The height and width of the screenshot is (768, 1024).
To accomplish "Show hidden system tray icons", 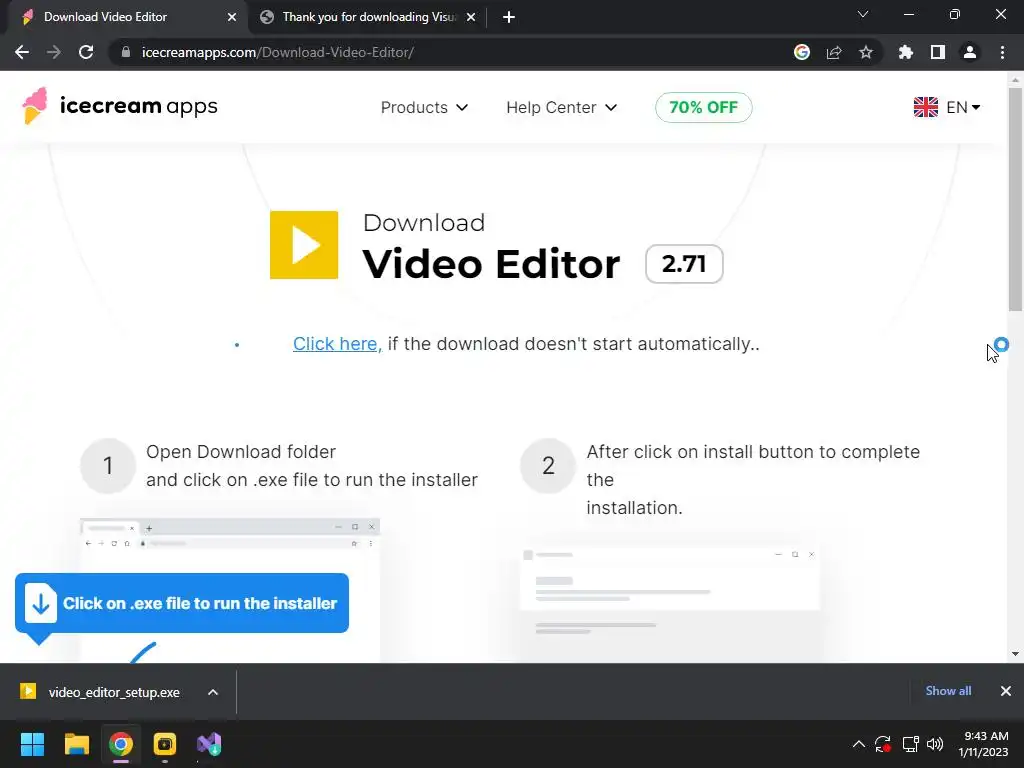I will (x=859, y=744).
